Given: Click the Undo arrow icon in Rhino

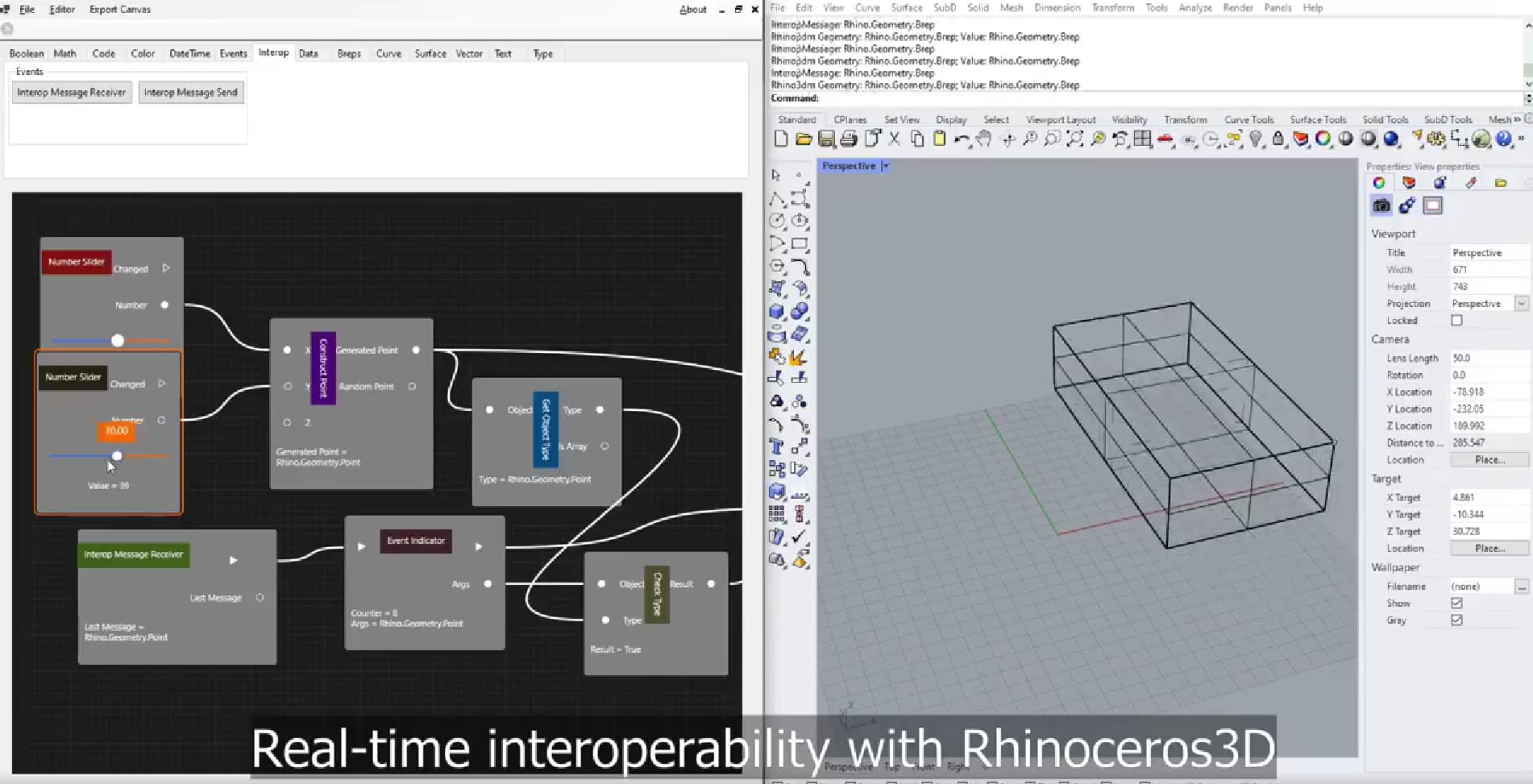Looking at the screenshot, I should [x=962, y=139].
